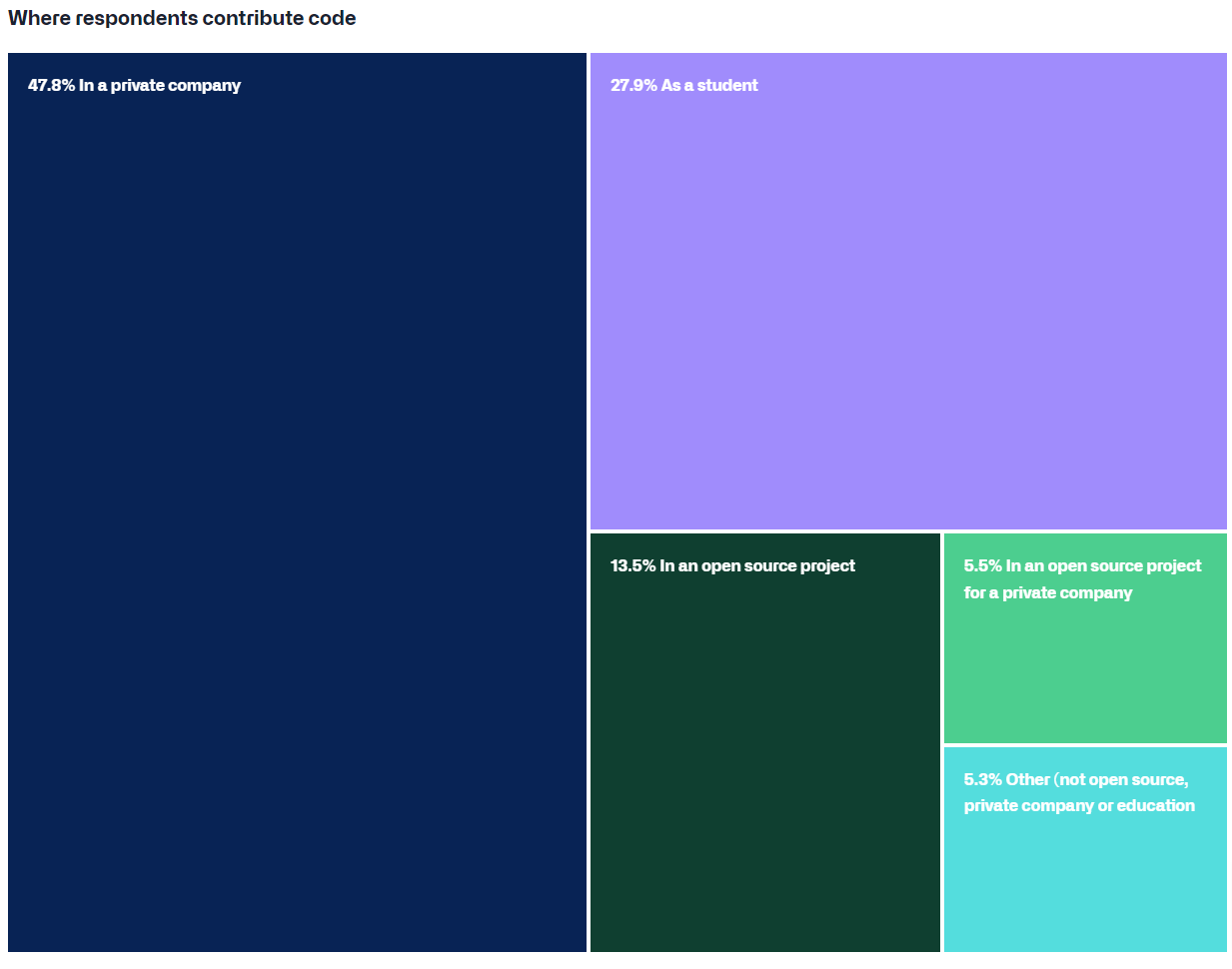
Task: Click the chart title 'Where respondents contribute code'
Action: (182, 18)
